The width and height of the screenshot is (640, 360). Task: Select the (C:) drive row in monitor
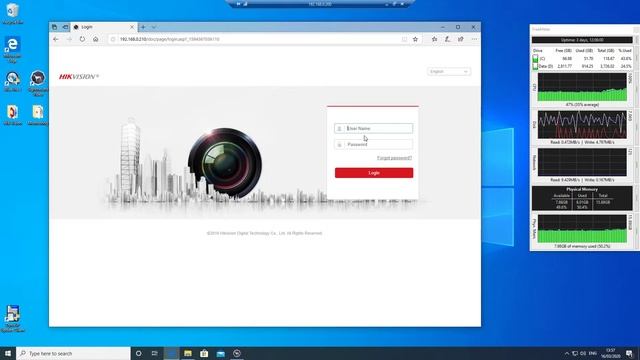click(582, 59)
